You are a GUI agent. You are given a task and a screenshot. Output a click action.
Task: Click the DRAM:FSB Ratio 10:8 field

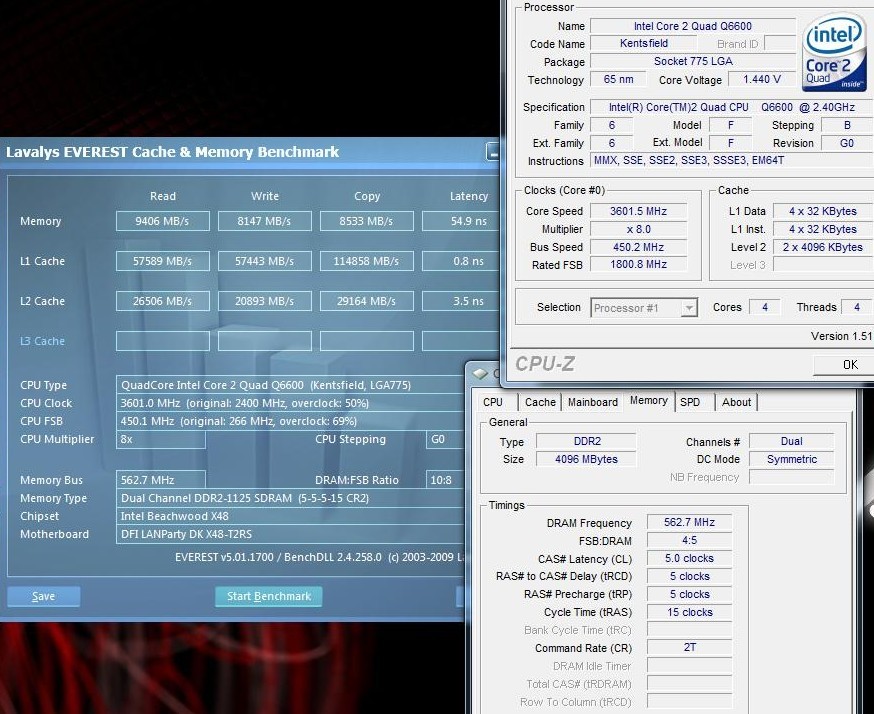click(x=445, y=480)
